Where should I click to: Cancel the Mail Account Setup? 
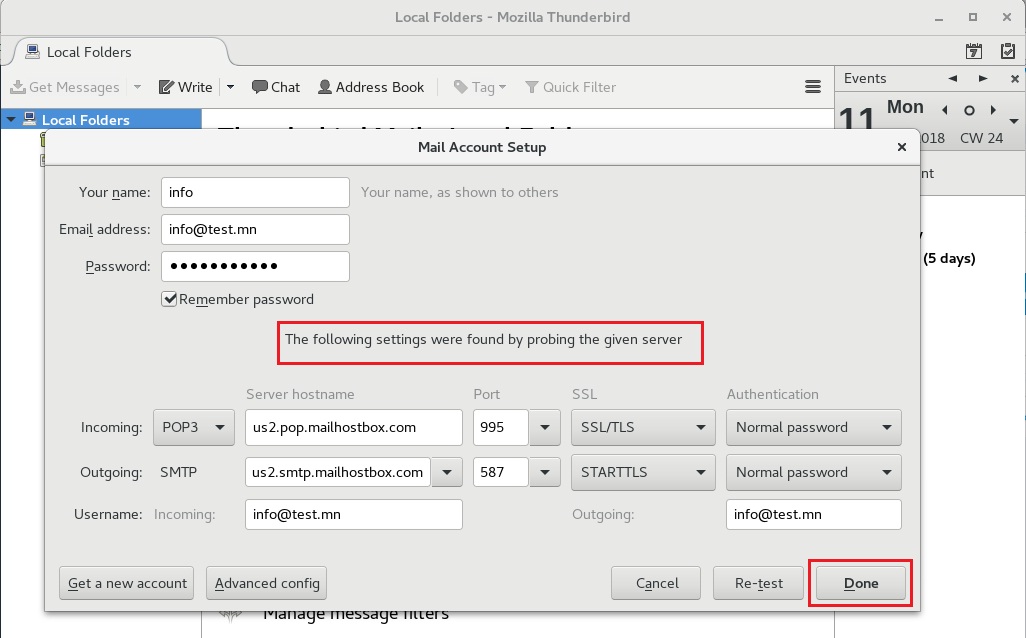pos(656,583)
